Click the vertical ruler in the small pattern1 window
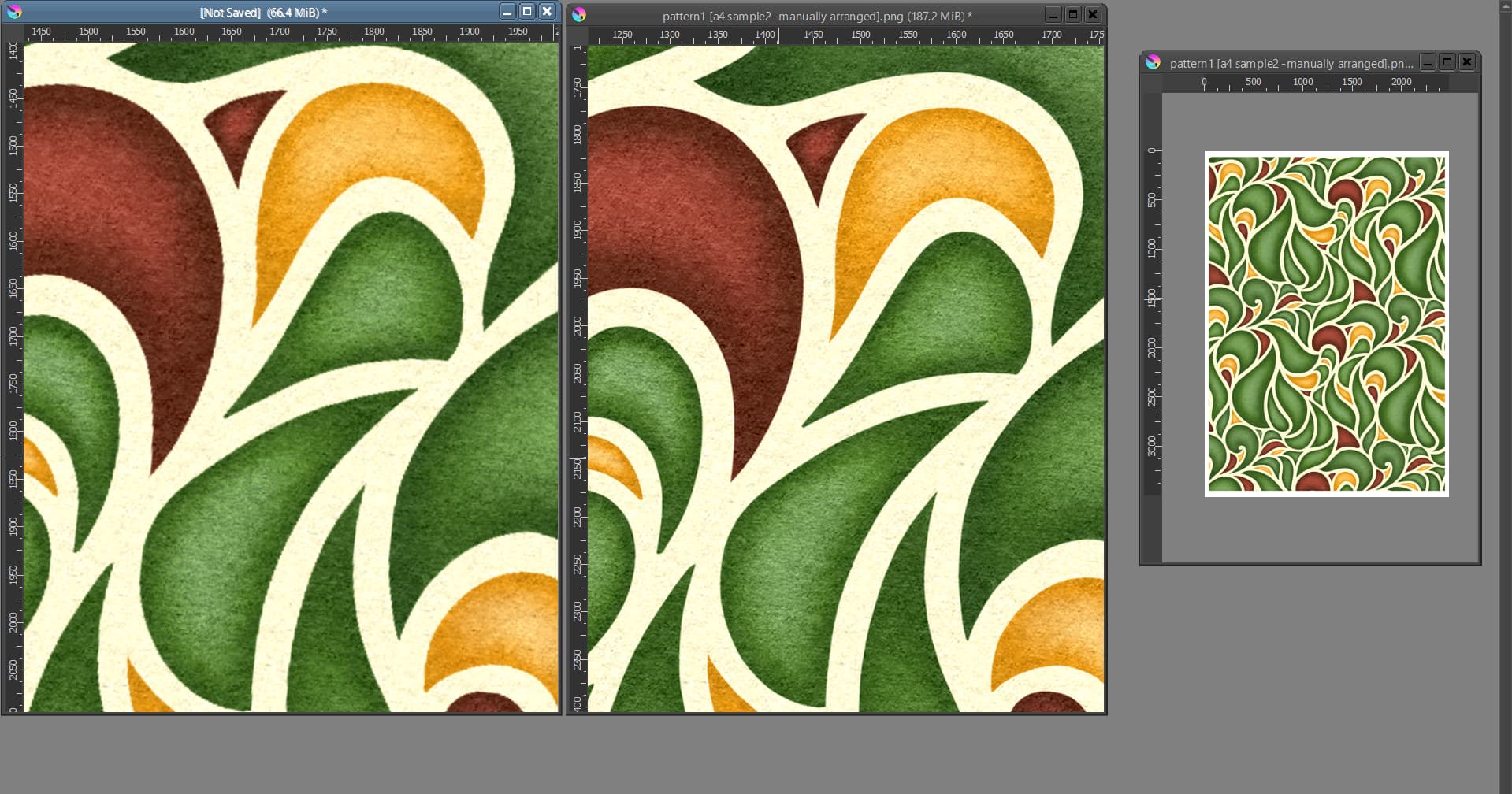 click(x=1153, y=328)
